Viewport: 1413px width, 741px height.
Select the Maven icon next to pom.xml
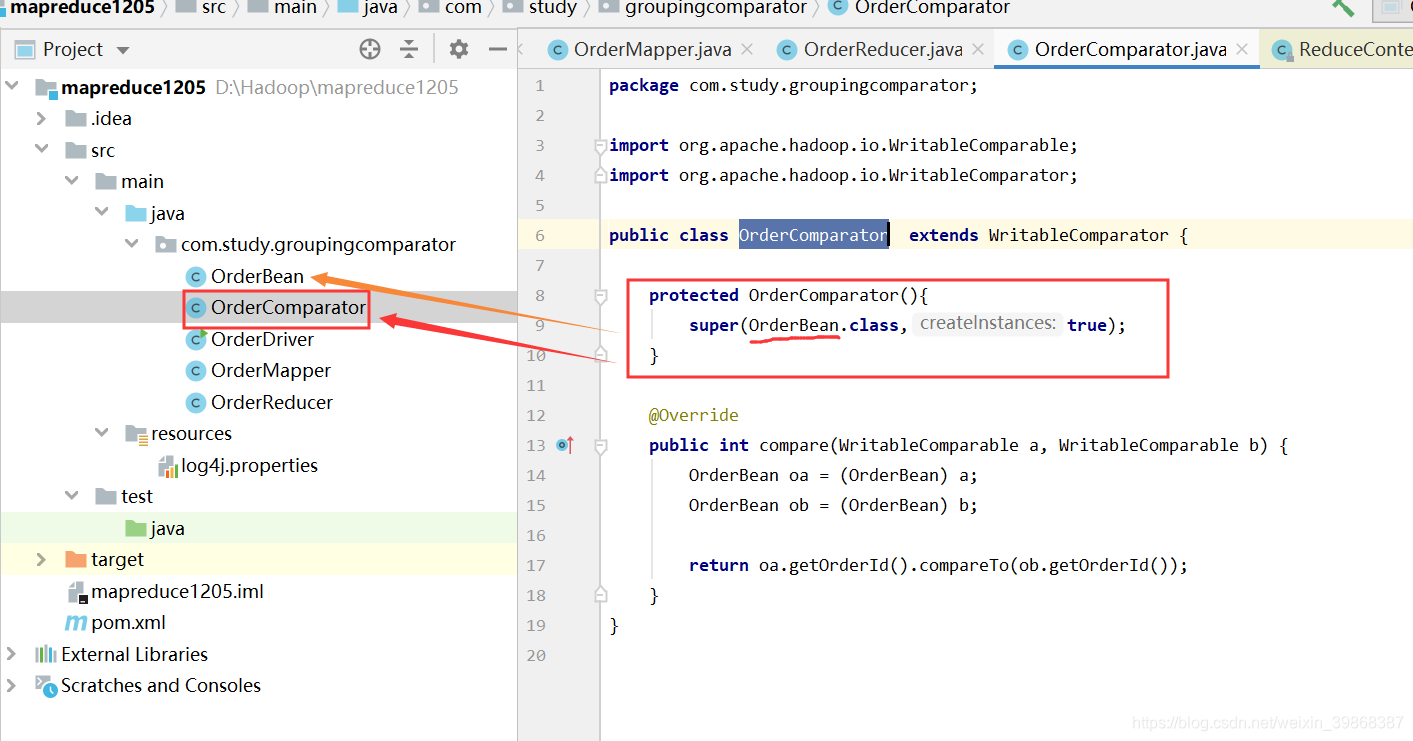(x=73, y=622)
